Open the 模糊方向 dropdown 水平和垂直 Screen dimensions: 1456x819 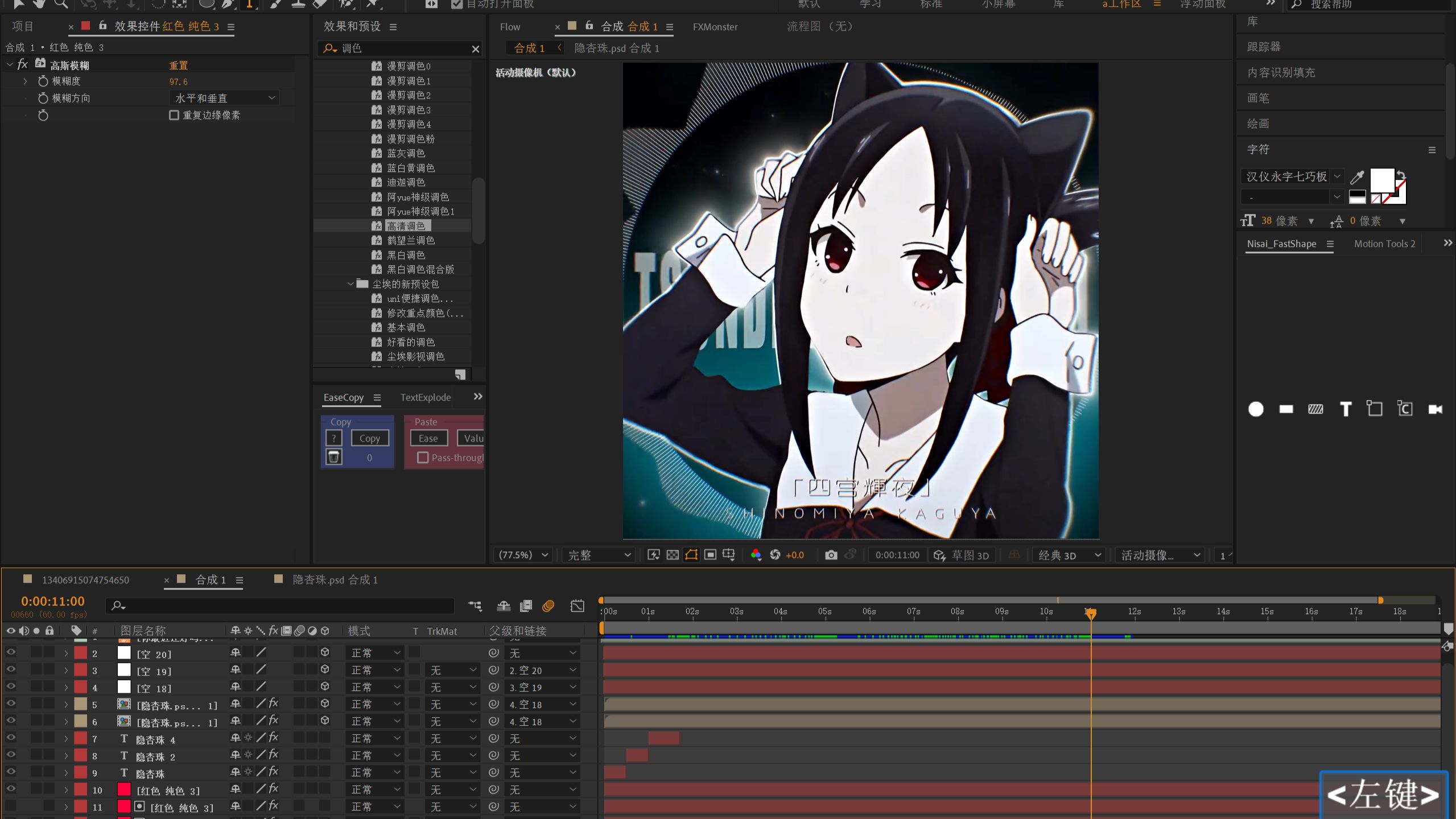224,98
